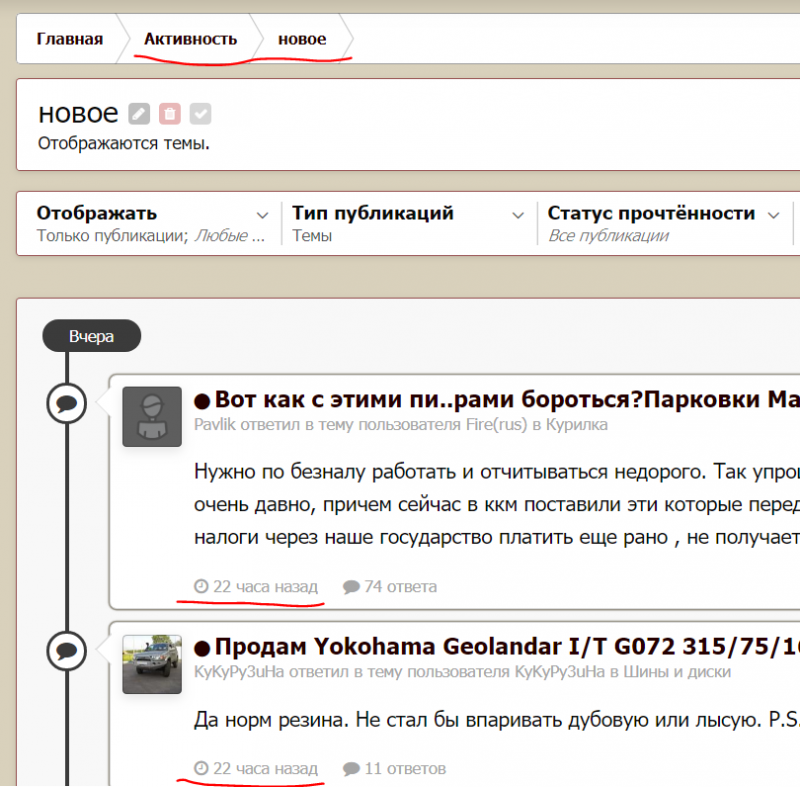Switch to the Главная tab
This screenshot has width=800, height=787.
(x=69, y=39)
